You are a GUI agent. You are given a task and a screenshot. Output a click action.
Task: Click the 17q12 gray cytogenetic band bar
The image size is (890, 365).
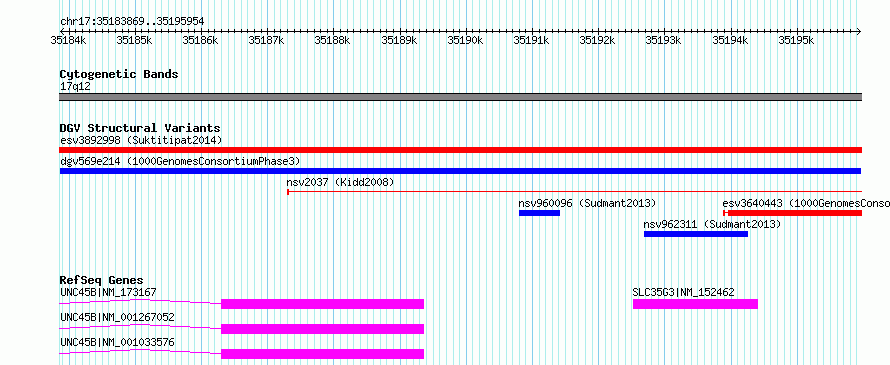point(460,97)
